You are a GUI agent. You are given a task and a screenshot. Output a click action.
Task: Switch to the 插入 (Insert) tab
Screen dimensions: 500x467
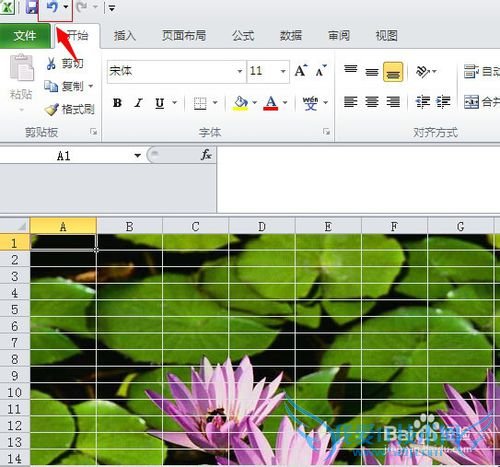[125, 35]
